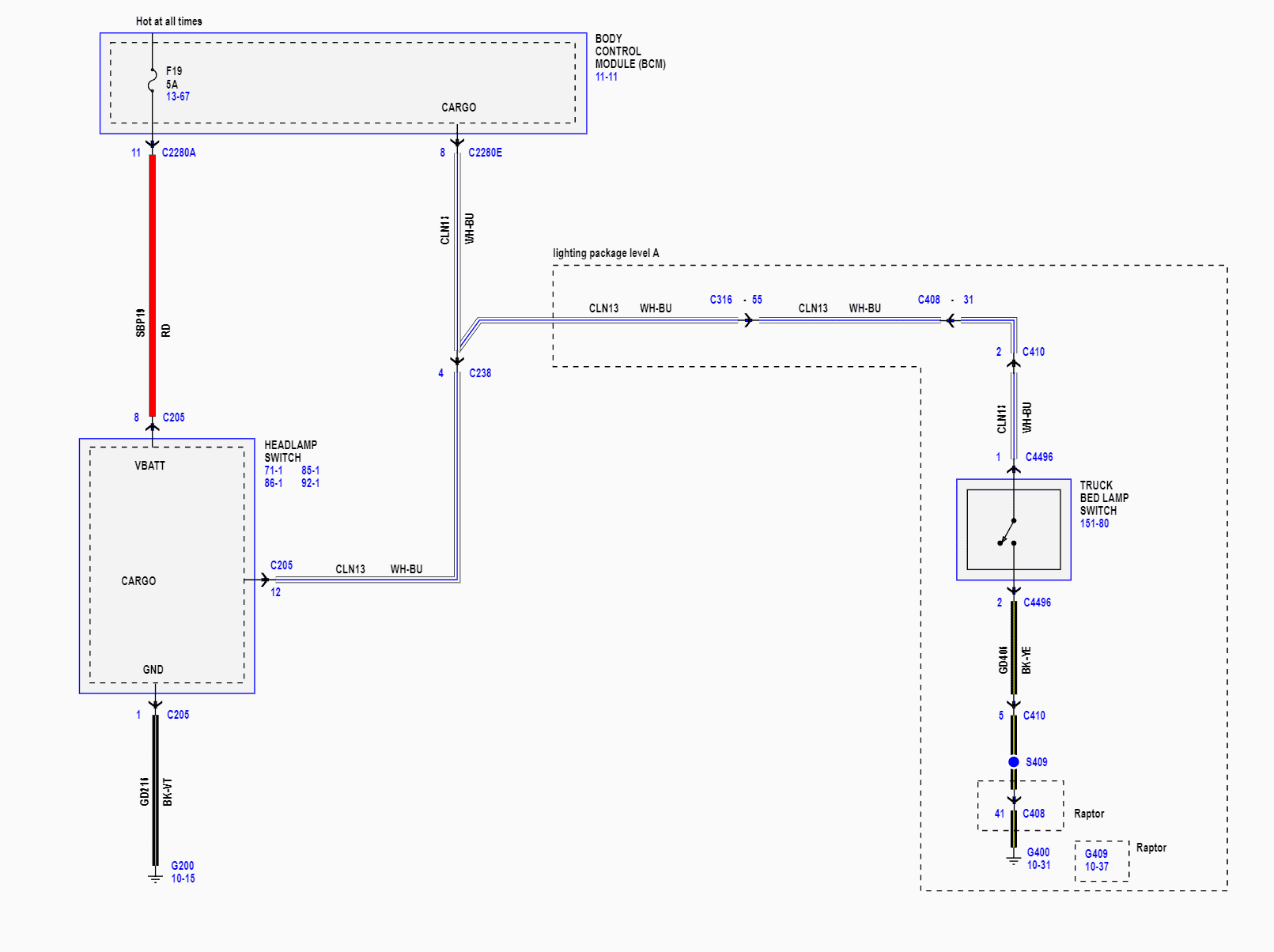Image resolution: width=1274 pixels, height=952 pixels.
Task: Open the Raptor G409 ground label
Action: pyautogui.click(x=1095, y=854)
